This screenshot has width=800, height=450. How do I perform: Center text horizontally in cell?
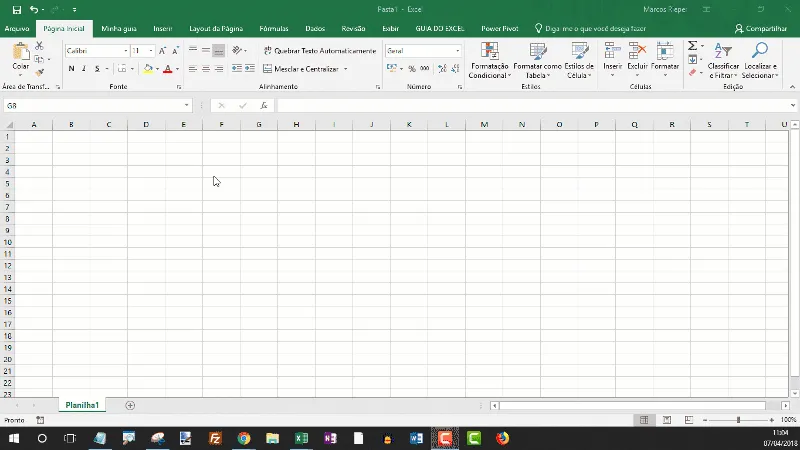206,68
